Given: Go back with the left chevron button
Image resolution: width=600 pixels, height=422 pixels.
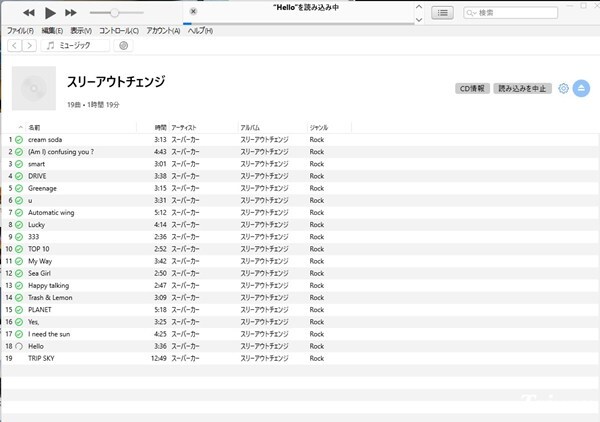Looking at the screenshot, I should (x=15, y=46).
